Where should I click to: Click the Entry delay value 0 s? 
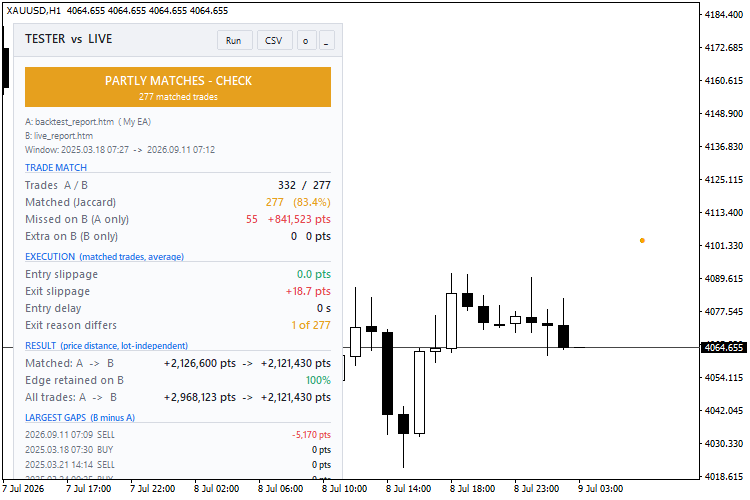pyautogui.click(x=324, y=308)
